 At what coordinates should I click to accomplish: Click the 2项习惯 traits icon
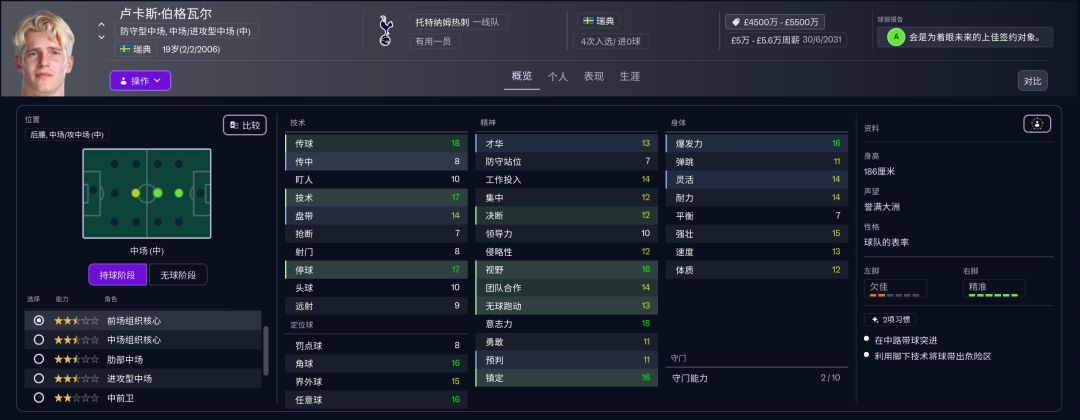(871, 320)
